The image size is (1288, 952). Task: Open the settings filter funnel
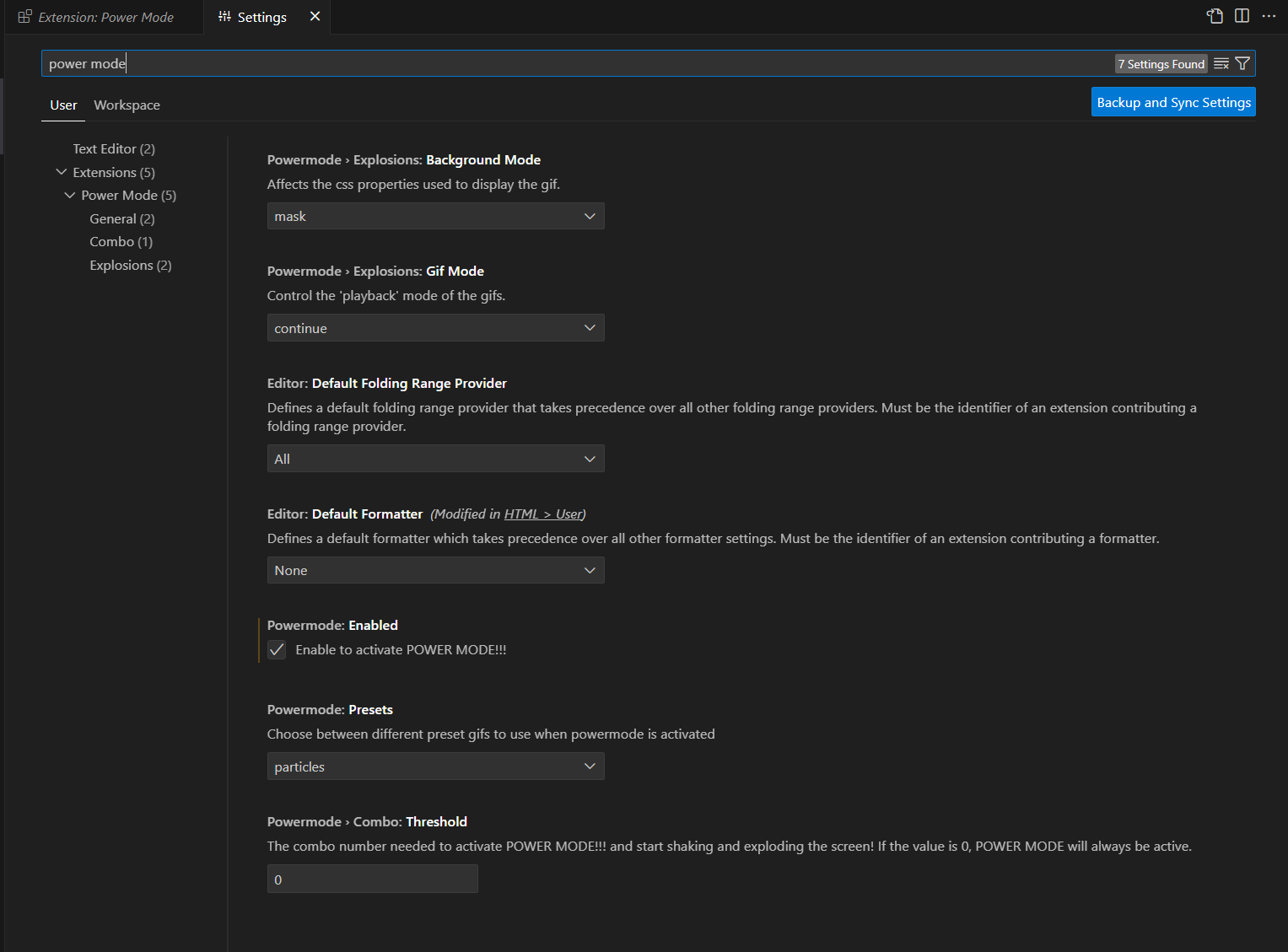tap(1242, 64)
